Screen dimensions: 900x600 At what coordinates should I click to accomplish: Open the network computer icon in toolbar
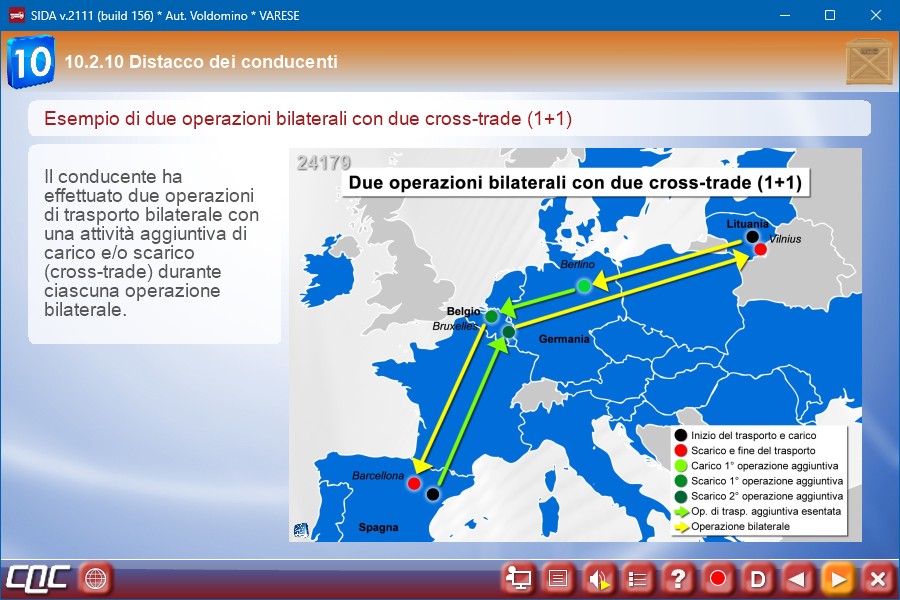coord(518,578)
